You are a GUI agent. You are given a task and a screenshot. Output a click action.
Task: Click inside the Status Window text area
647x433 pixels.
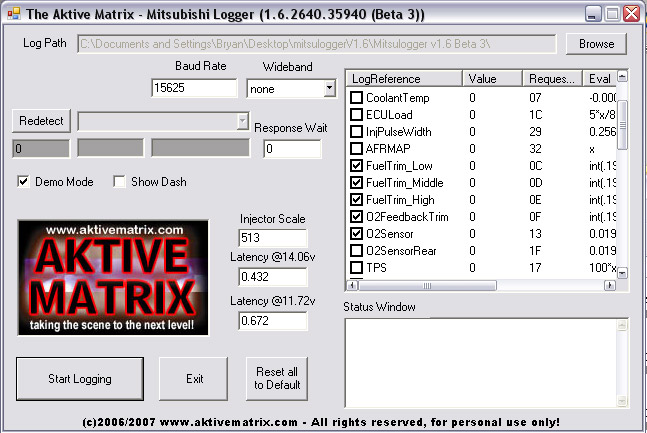point(481,363)
